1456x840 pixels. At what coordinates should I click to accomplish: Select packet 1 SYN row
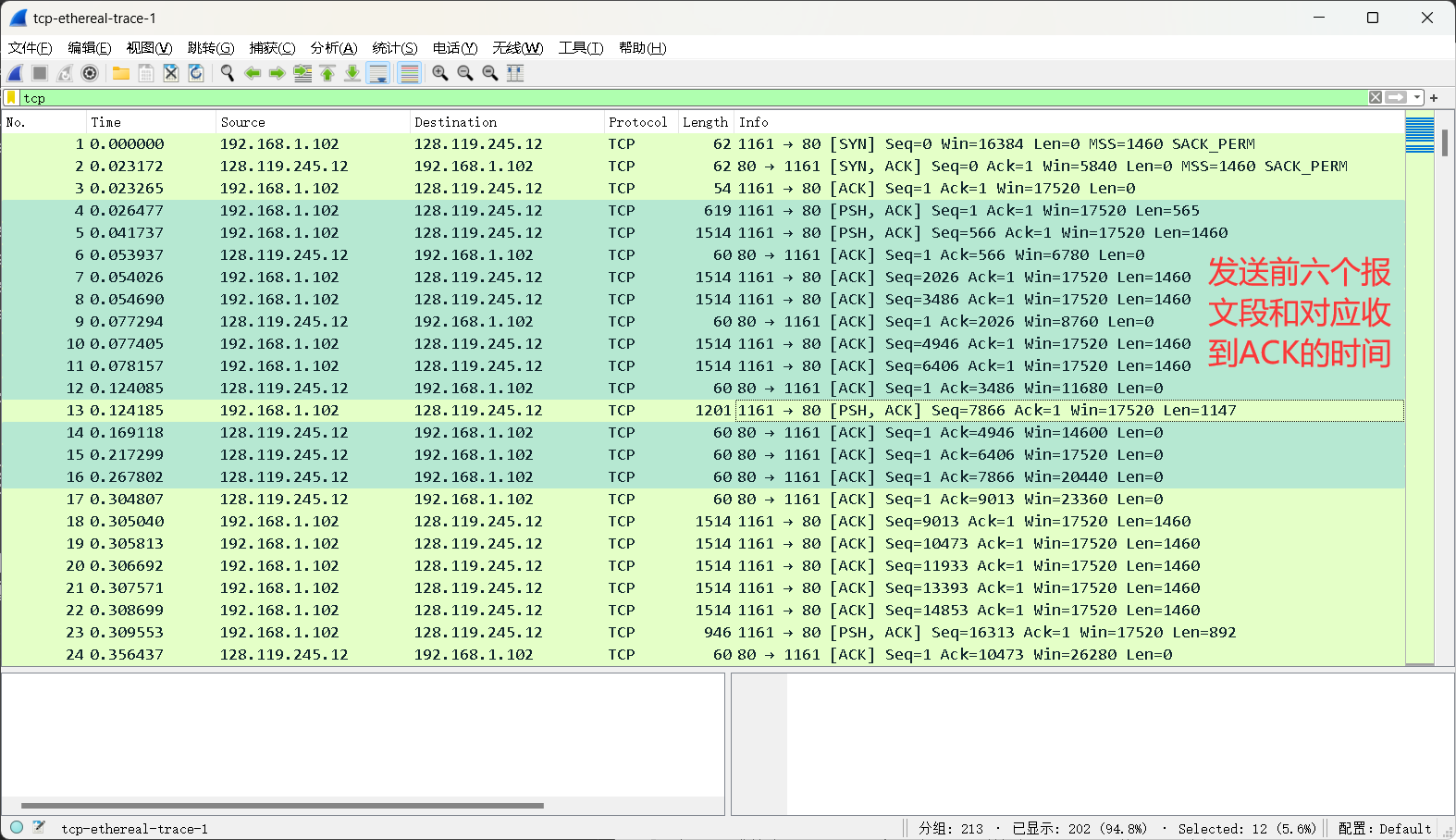(703, 144)
